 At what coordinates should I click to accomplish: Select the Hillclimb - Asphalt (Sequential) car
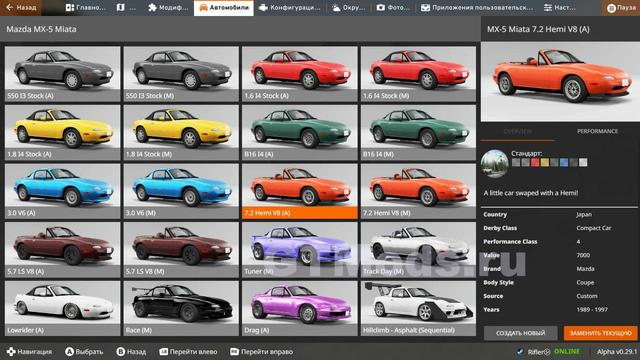[x=418, y=309]
